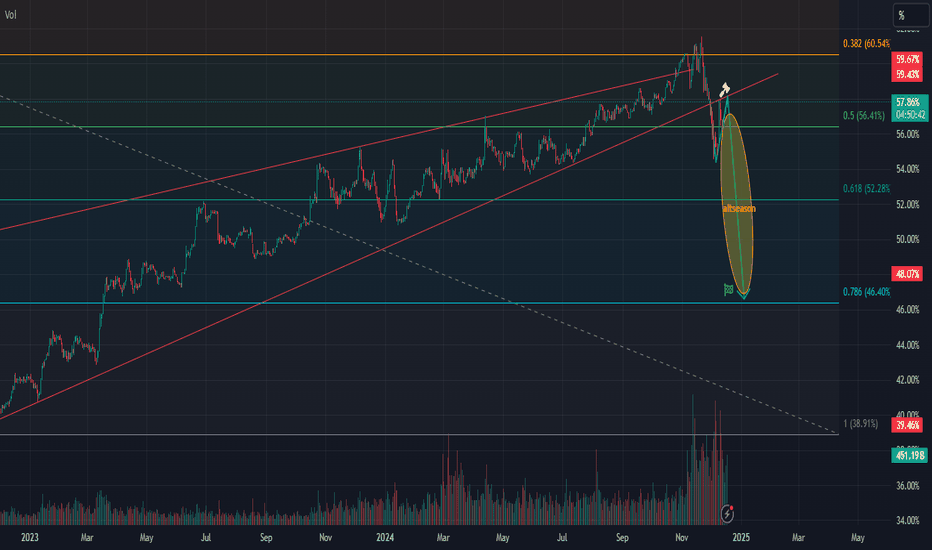
Task: Click the 46.00% price axis label
Action: click(x=908, y=310)
